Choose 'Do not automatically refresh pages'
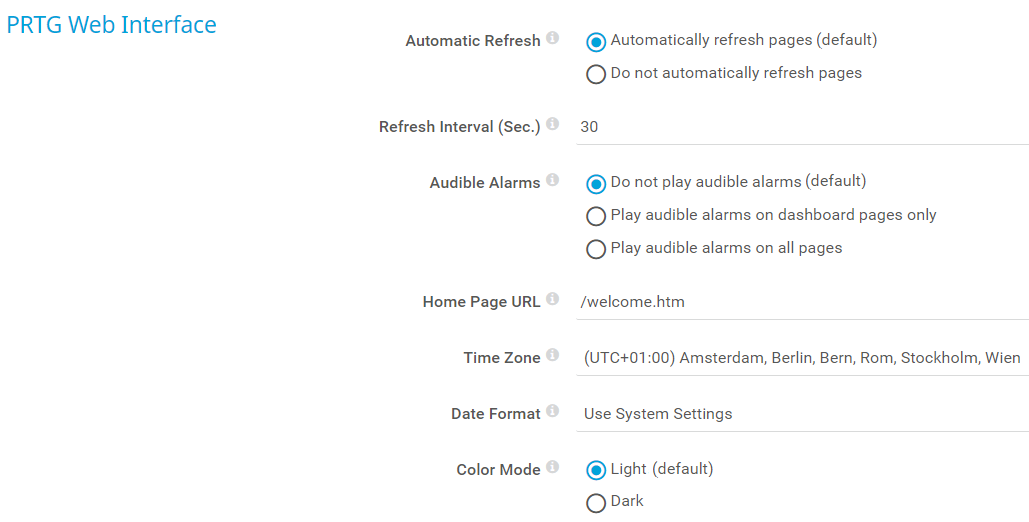 [x=596, y=74]
